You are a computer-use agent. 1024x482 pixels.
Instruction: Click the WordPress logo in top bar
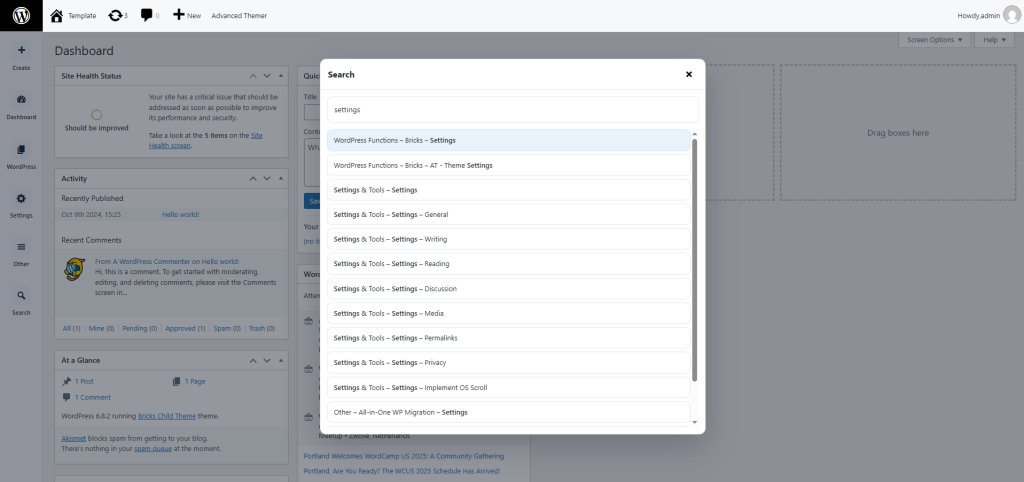click(x=21, y=15)
